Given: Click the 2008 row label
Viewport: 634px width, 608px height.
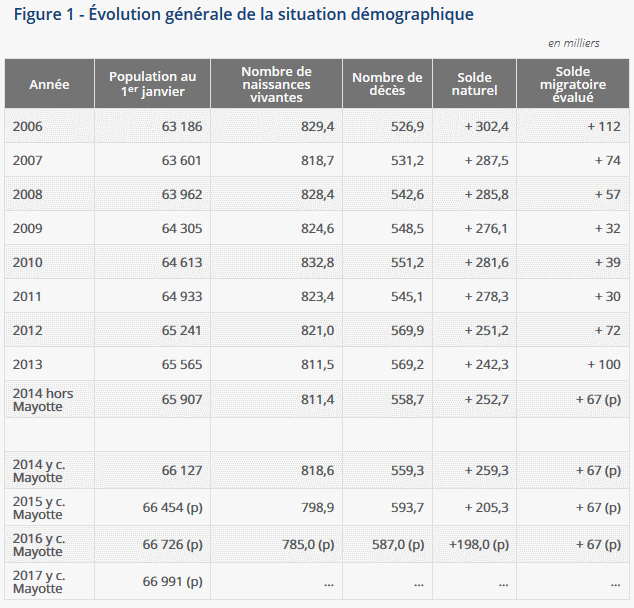Looking at the screenshot, I should (x=27, y=194).
